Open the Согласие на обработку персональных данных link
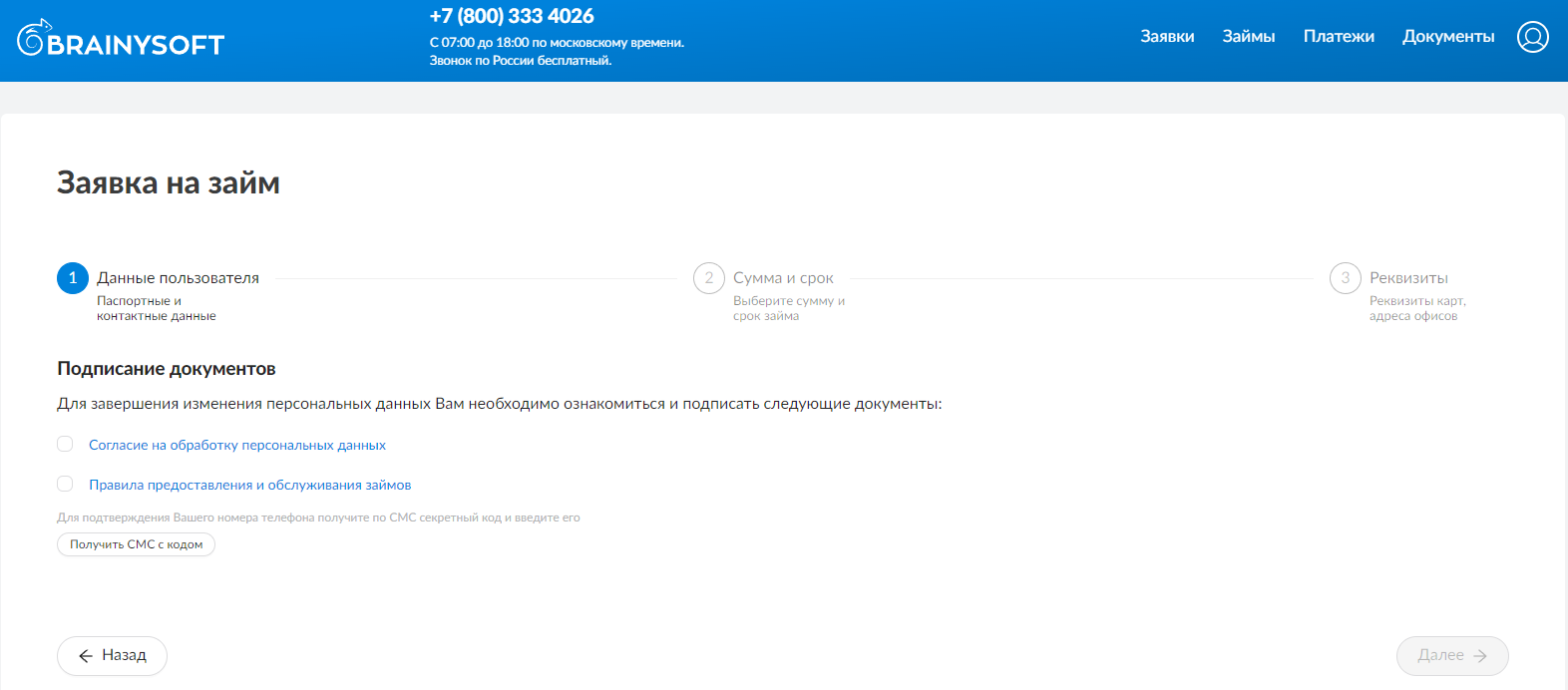Screen dimensions: 1568x690 tap(237, 446)
